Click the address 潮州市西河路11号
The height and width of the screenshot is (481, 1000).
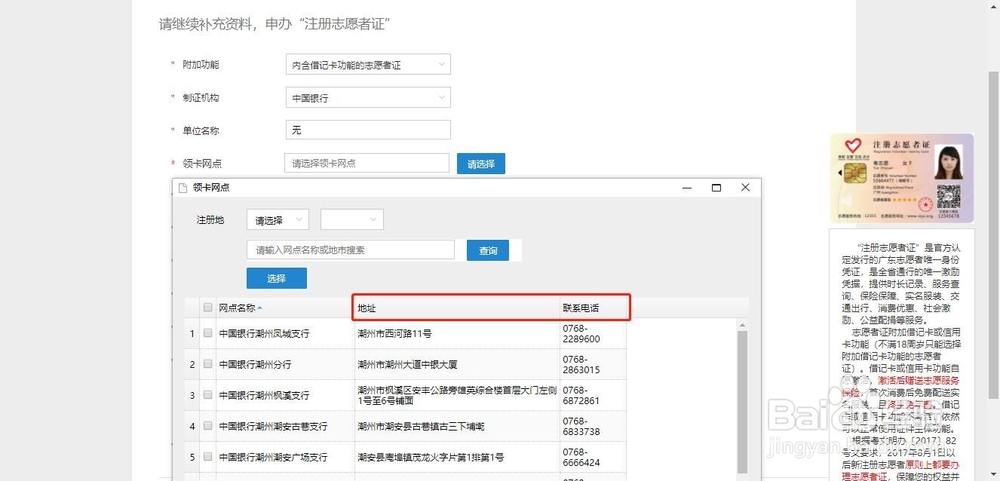[x=395, y=334]
